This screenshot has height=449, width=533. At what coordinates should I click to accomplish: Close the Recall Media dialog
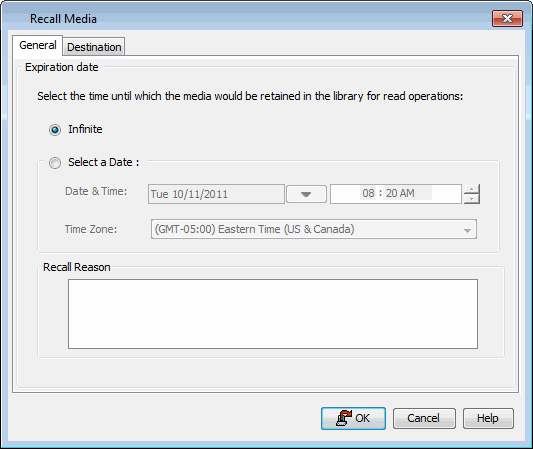pos(507,18)
